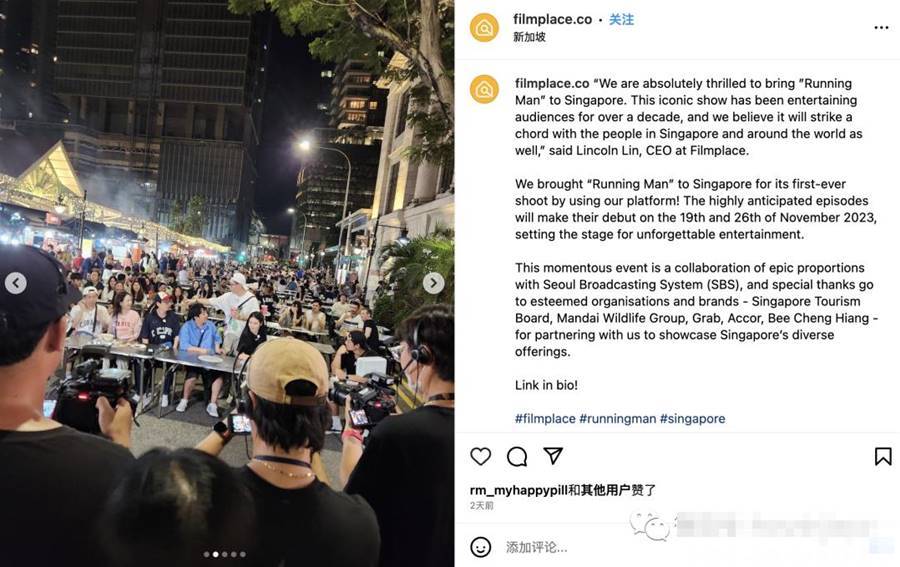Viewport: 900px width, 567px height.
Task: Click the 2天前 post timestamp
Action: click(482, 506)
